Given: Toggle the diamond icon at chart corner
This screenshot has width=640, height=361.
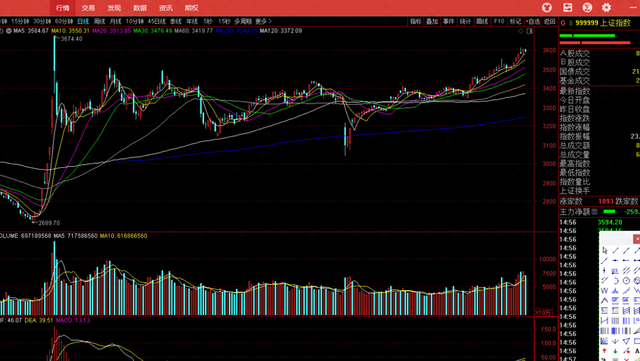Looking at the screenshot, I should coord(520,31).
